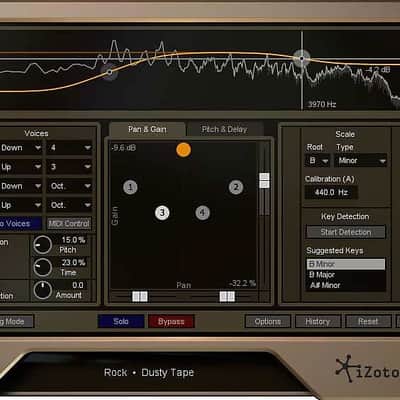
Task: Toggle MIDI Control
Action: [x=69, y=223]
